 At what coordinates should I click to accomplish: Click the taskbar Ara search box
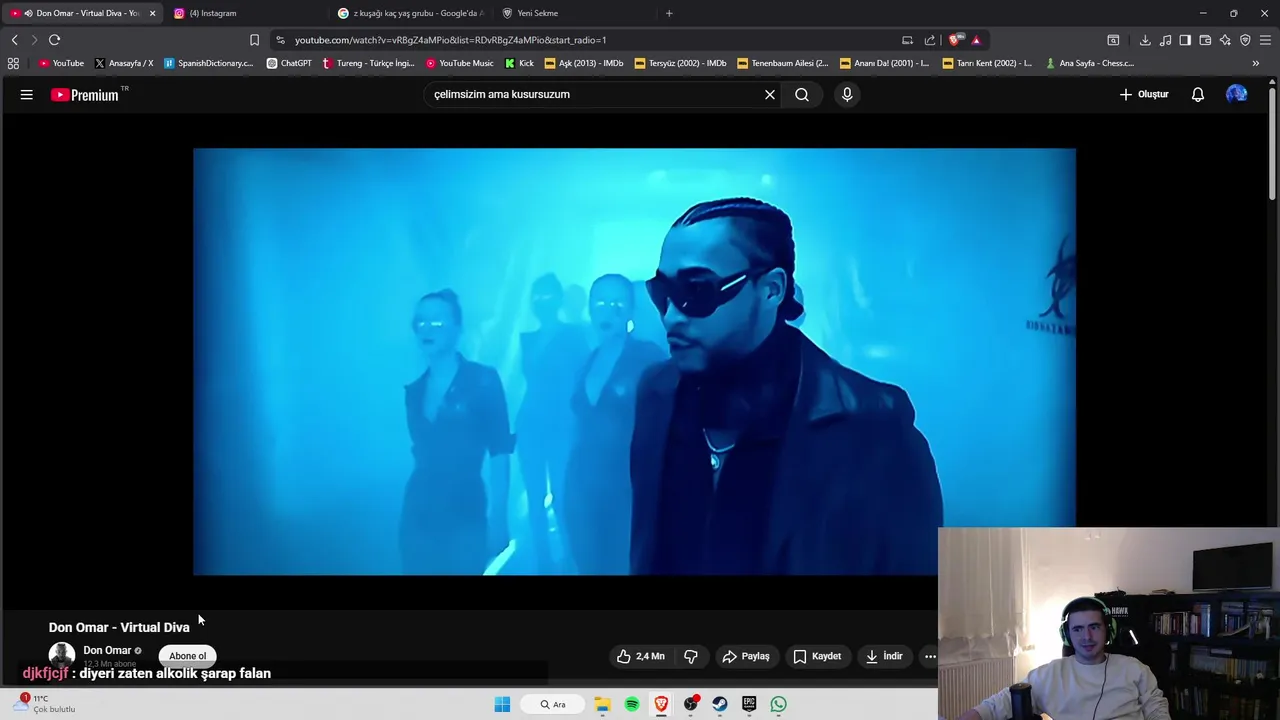[553, 704]
